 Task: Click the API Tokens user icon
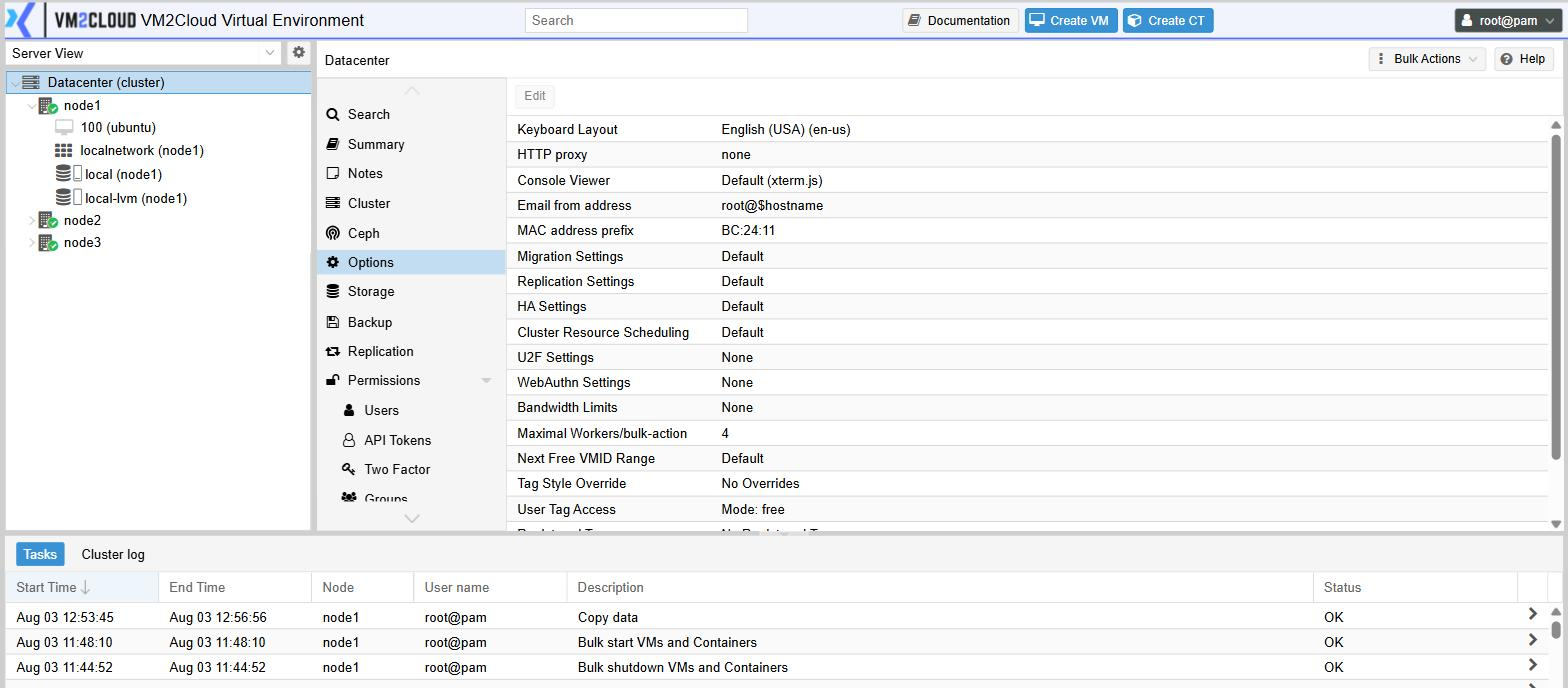349,440
